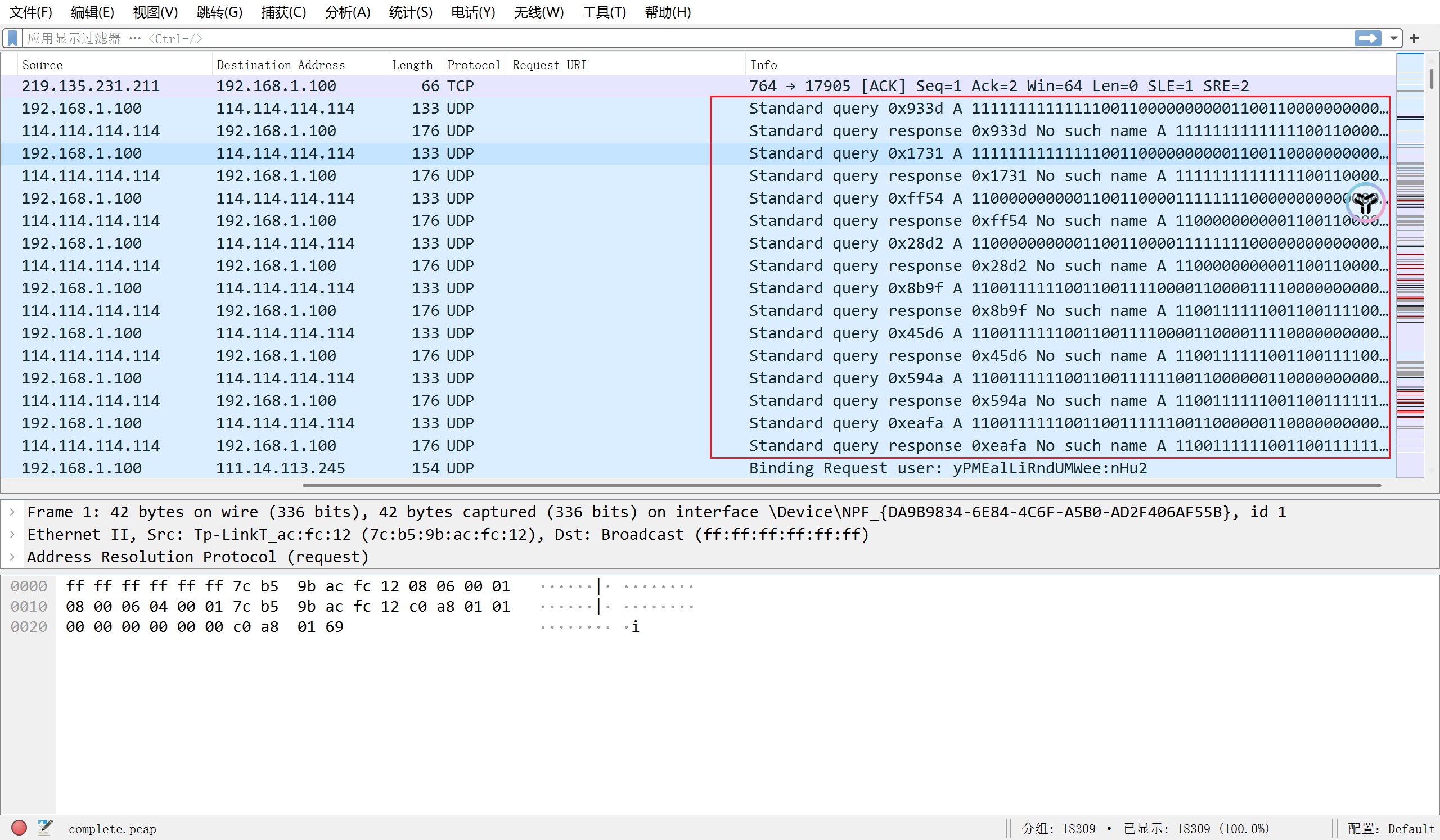Open the 统计(S) menu
Viewport: 1440px width, 840px height.
pos(410,12)
